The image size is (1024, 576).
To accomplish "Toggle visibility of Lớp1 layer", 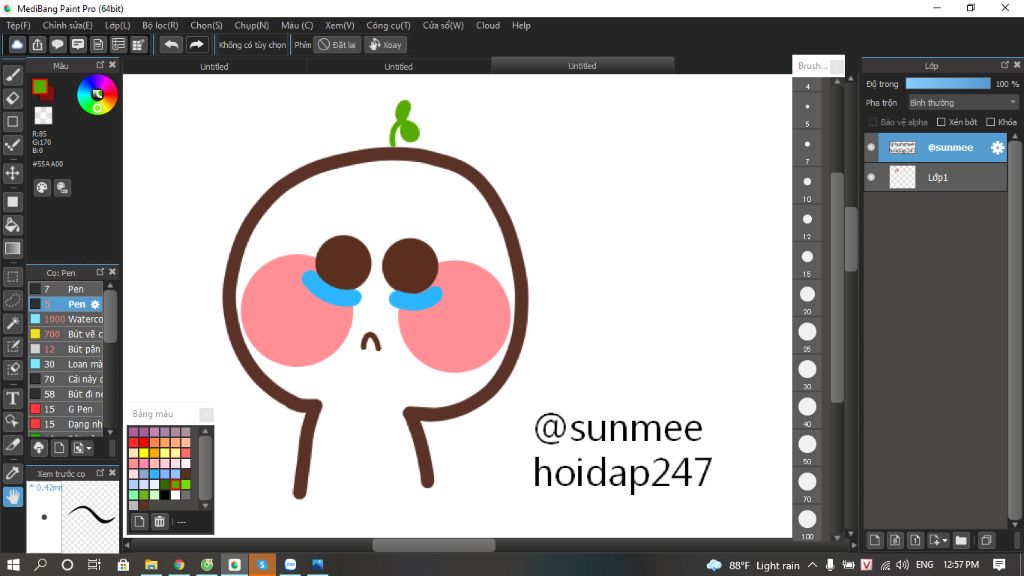I will click(871, 177).
